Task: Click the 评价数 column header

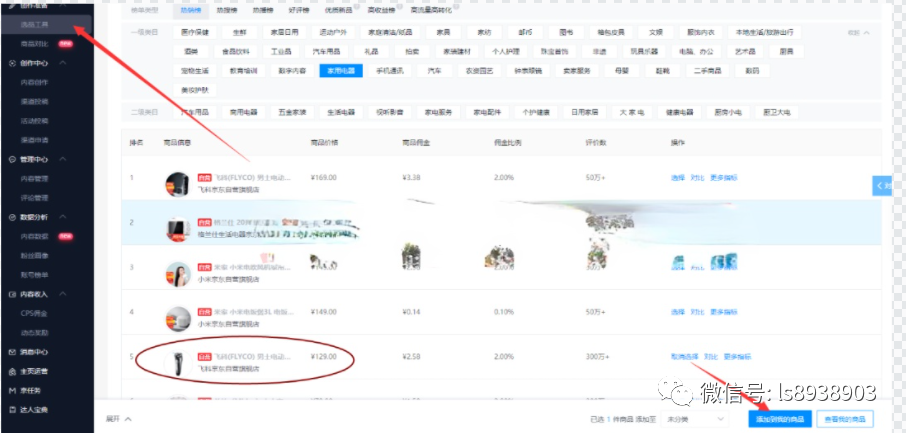Action: click(x=596, y=142)
